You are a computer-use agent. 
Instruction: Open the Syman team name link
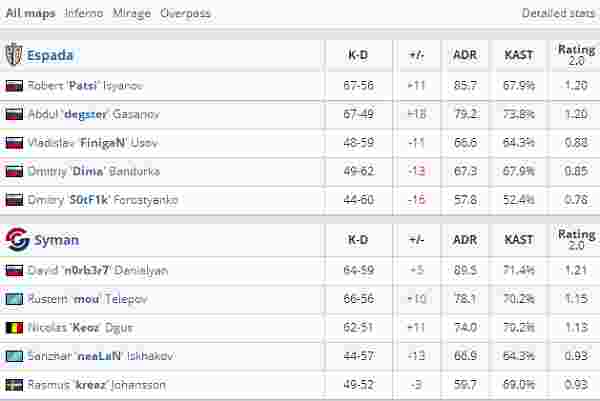tap(56, 240)
